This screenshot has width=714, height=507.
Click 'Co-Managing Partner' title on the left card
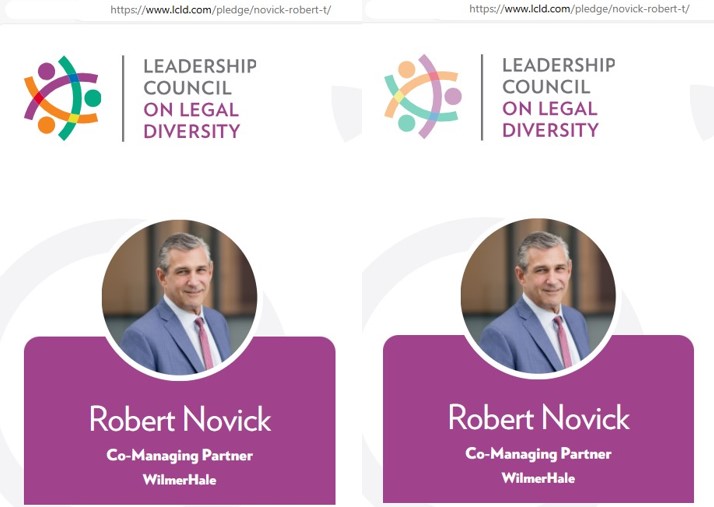179,456
